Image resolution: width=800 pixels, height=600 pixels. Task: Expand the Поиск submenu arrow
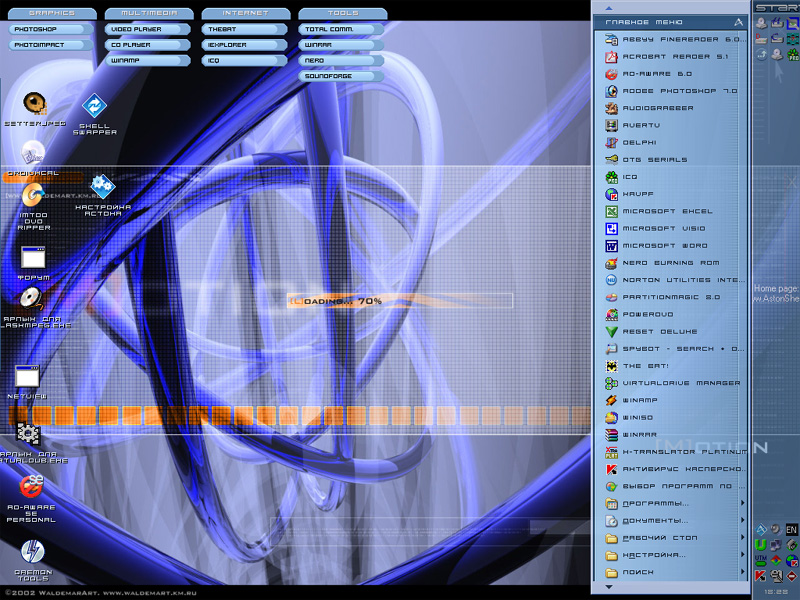click(742, 572)
